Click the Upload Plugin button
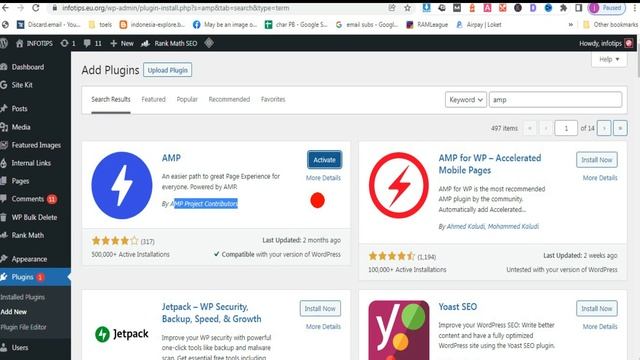Viewport: 640px width, 360px height. [x=167, y=70]
